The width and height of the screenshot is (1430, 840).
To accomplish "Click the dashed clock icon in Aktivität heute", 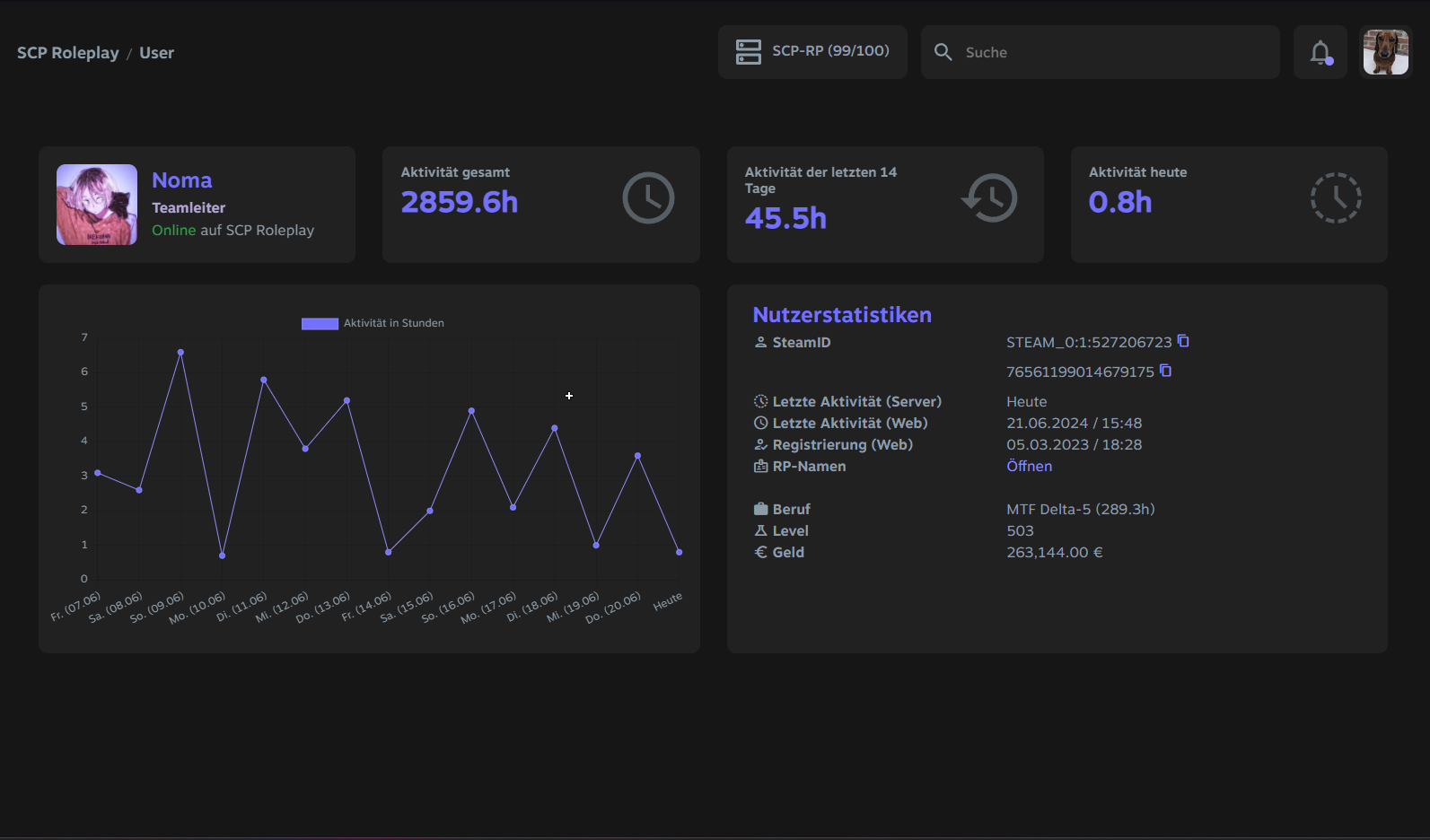I will pyautogui.click(x=1336, y=197).
